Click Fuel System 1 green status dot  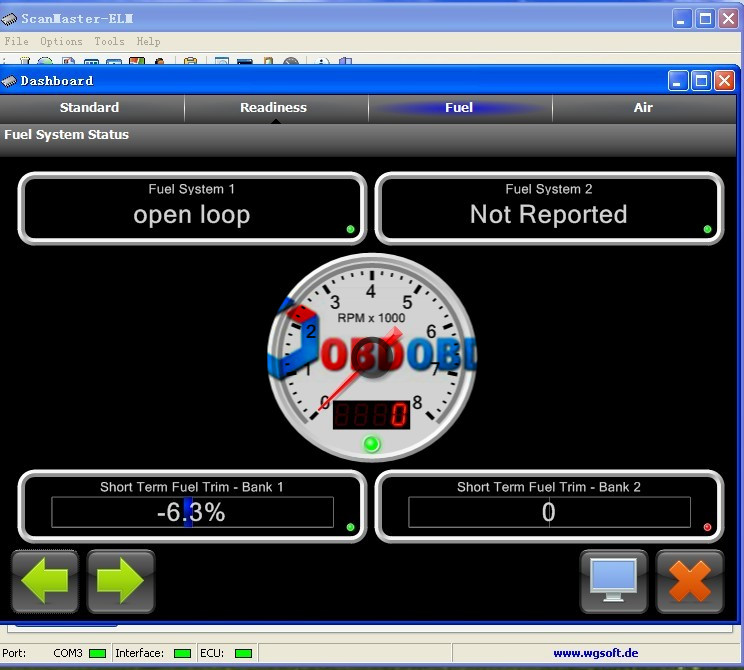pyautogui.click(x=350, y=229)
